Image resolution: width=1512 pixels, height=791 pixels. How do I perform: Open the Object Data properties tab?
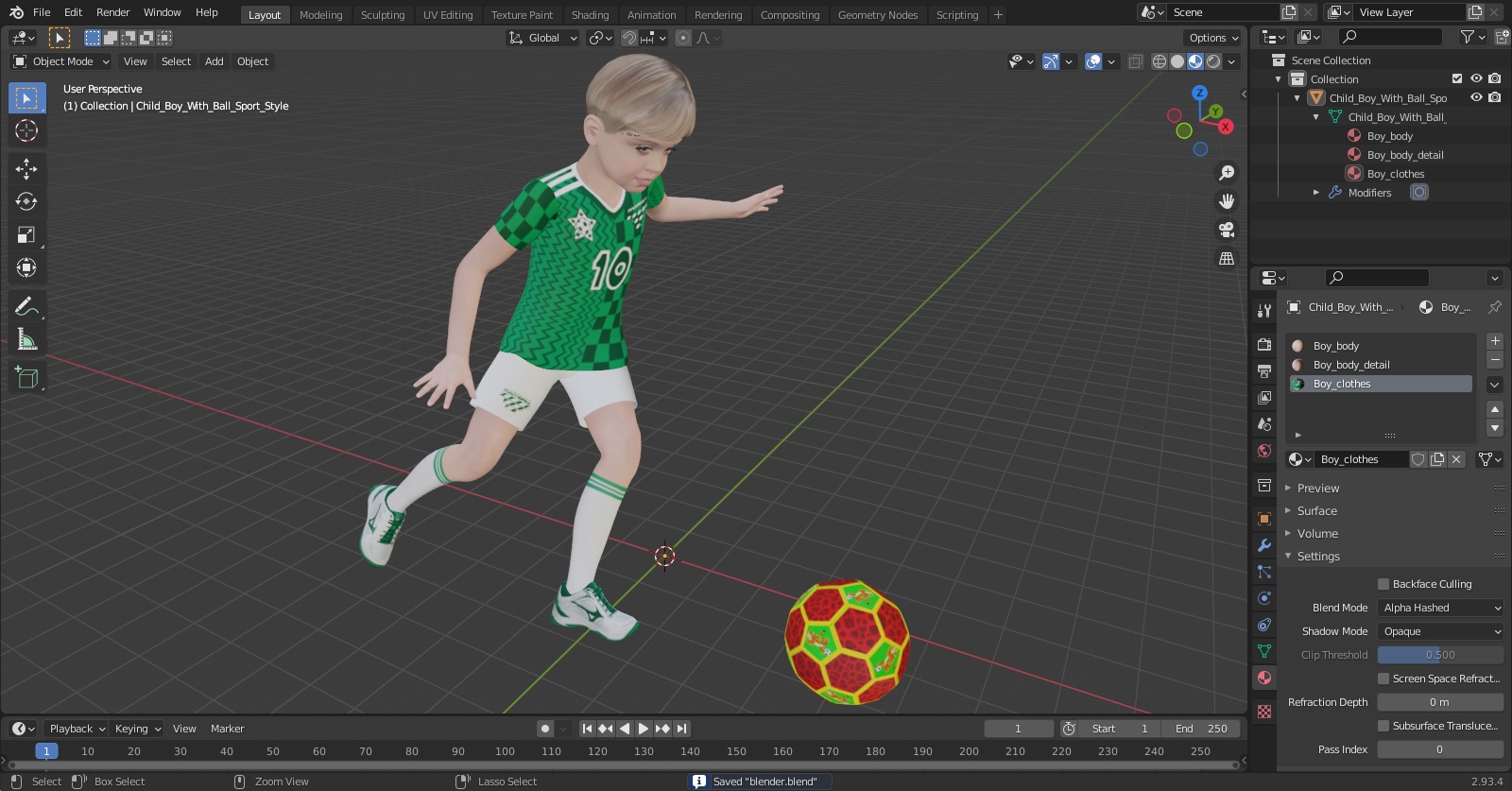click(1264, 651)
